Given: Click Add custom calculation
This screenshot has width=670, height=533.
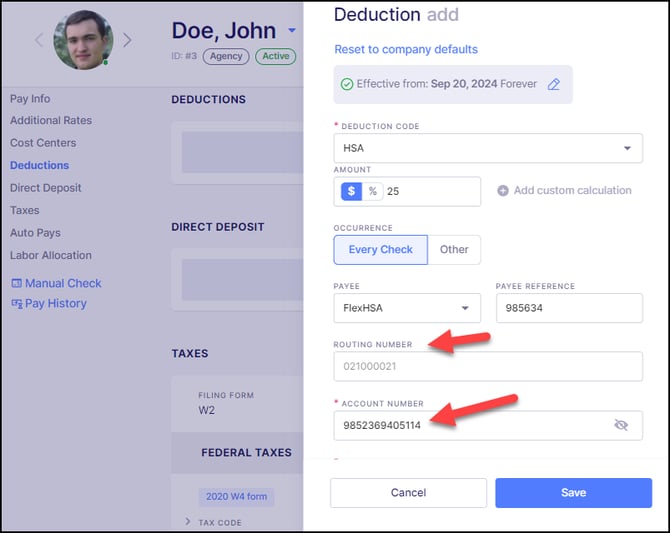Looking at the screenshot, I should [572, 191].
